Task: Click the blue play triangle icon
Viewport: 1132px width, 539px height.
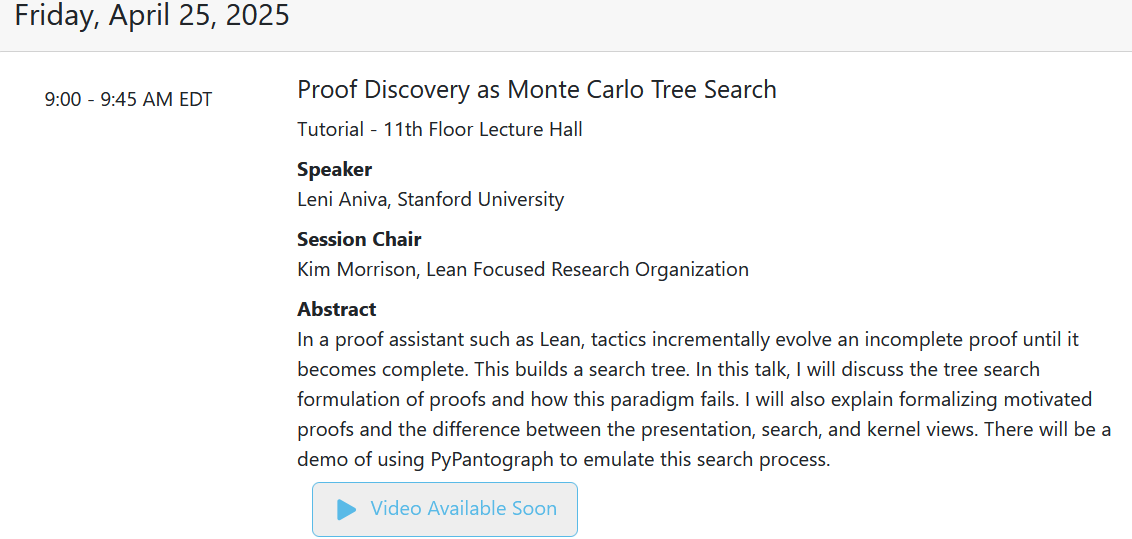Action: click(347, 509)
